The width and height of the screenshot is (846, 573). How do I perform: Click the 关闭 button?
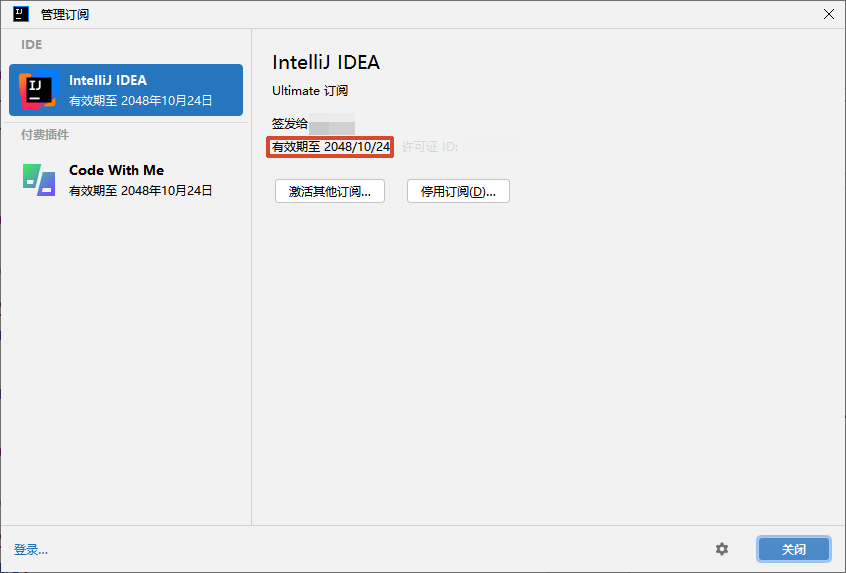(x=794, y=549)
